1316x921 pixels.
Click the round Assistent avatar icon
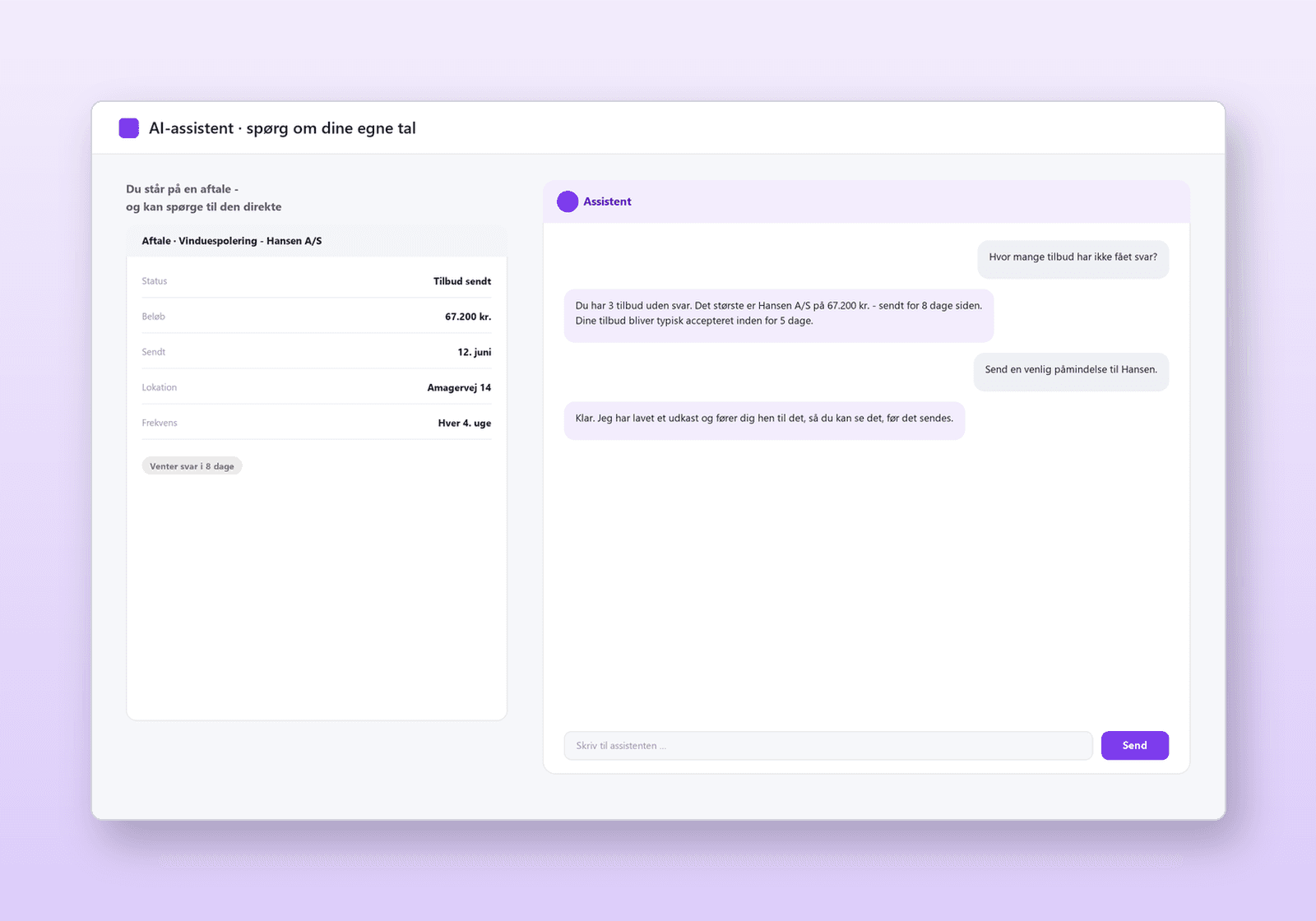click(x=568, y=201)
